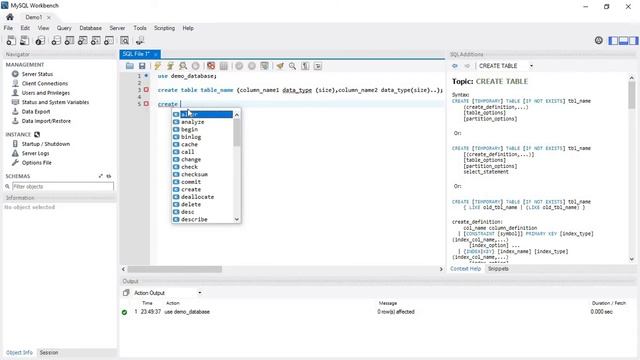
Task: Switch to the Context Help tab
Action: (x=465, y=269)
